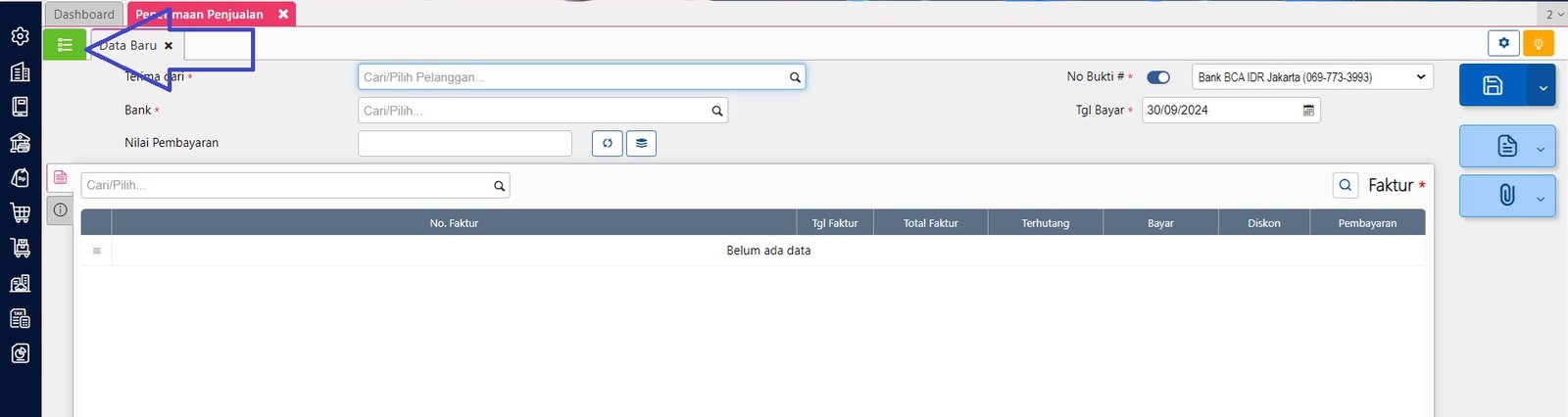Close the Data Baru tab
The width and height of the screenshot is (1568, 417).
[x=169, y=46]
